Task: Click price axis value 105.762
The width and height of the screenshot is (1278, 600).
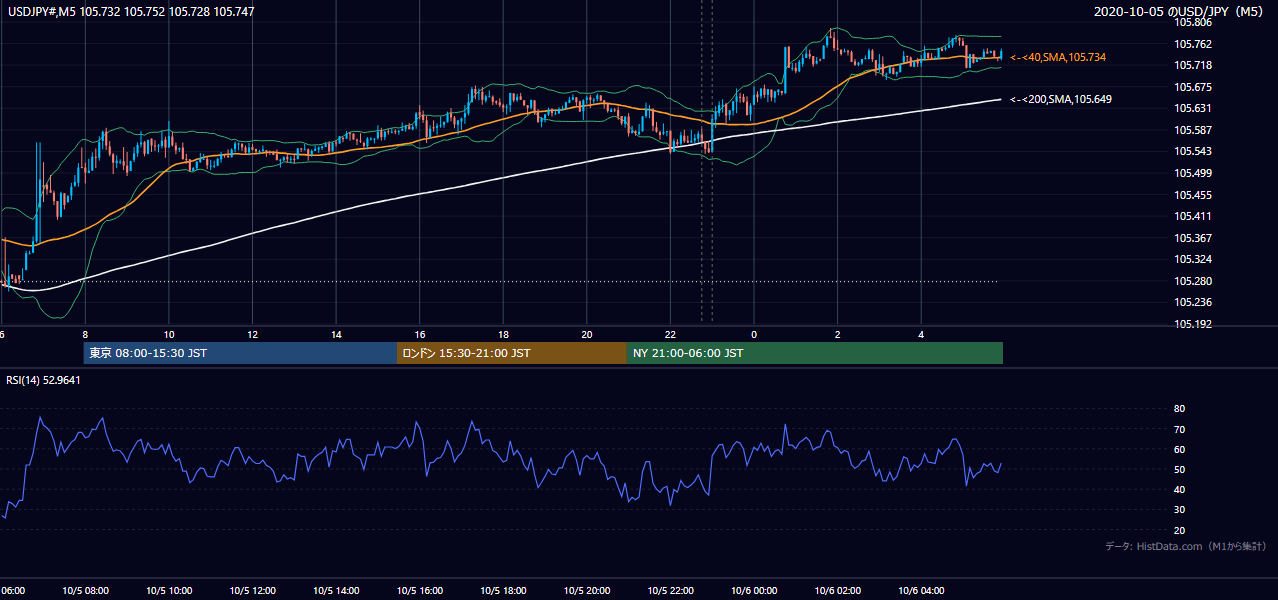Action: click(1192, 44)
